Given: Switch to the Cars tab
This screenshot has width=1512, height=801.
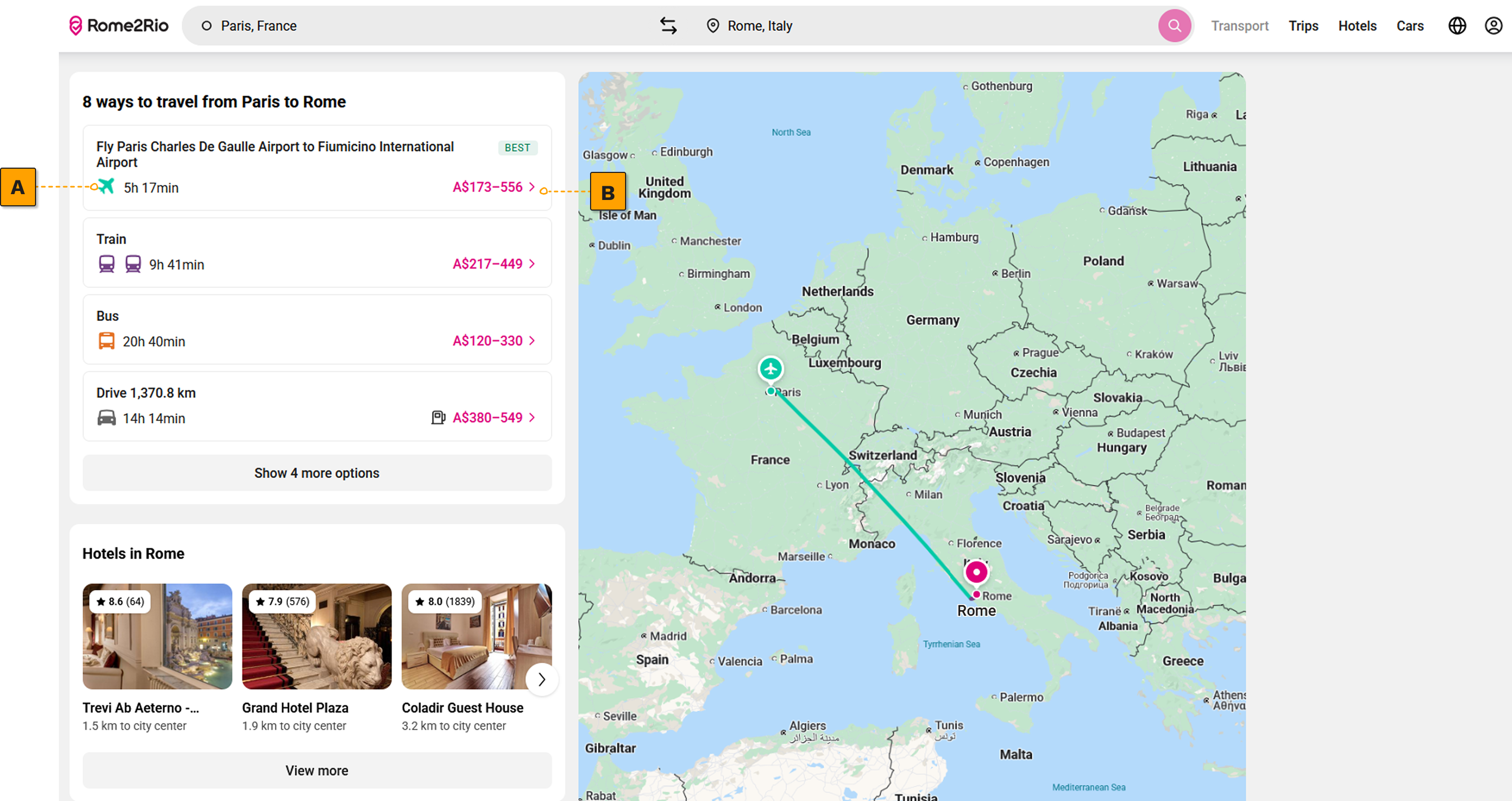Looking at the screenshot, I should click(1410, 26).
